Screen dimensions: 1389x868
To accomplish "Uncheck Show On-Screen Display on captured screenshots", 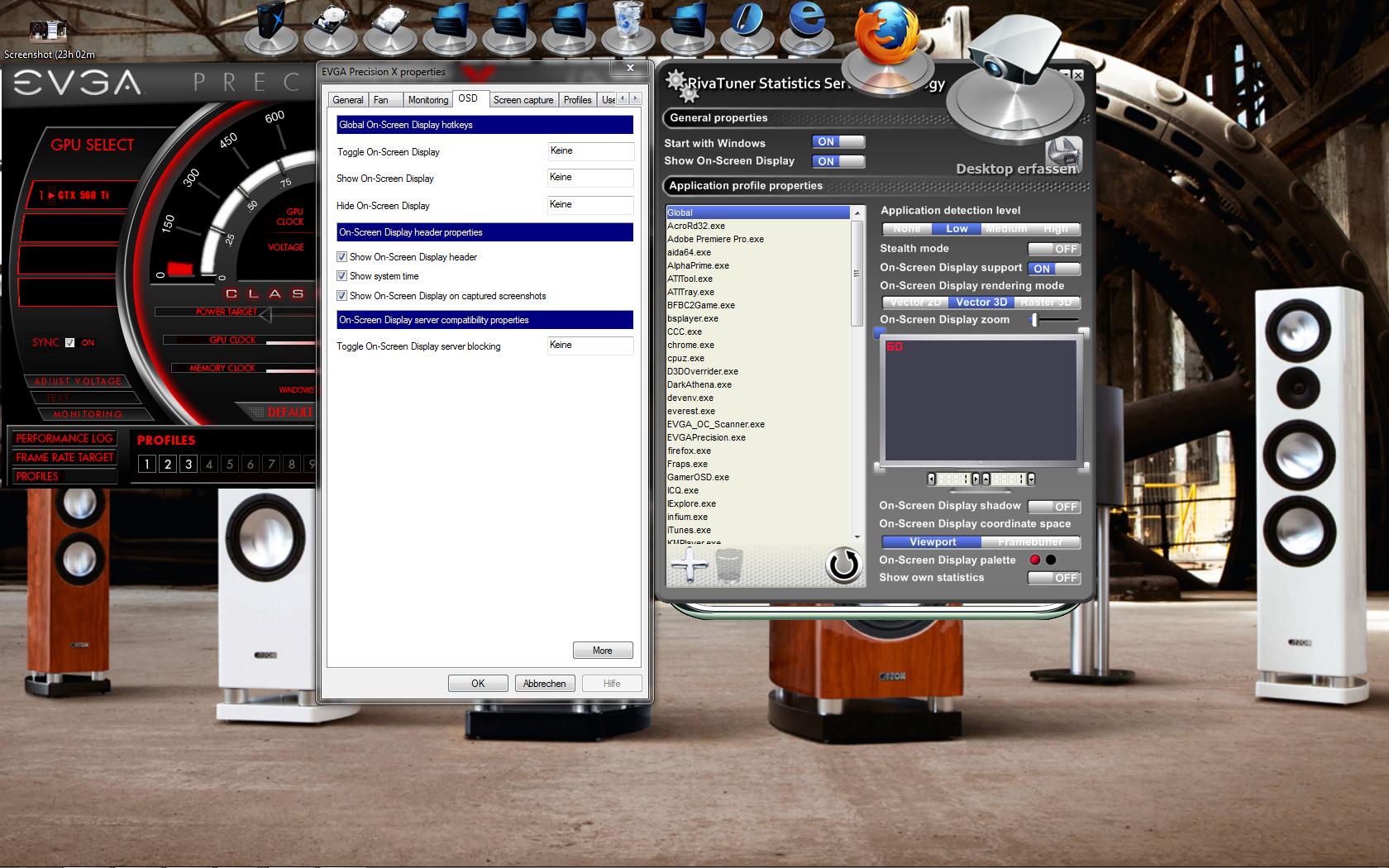I will click(x=341, y=296).
